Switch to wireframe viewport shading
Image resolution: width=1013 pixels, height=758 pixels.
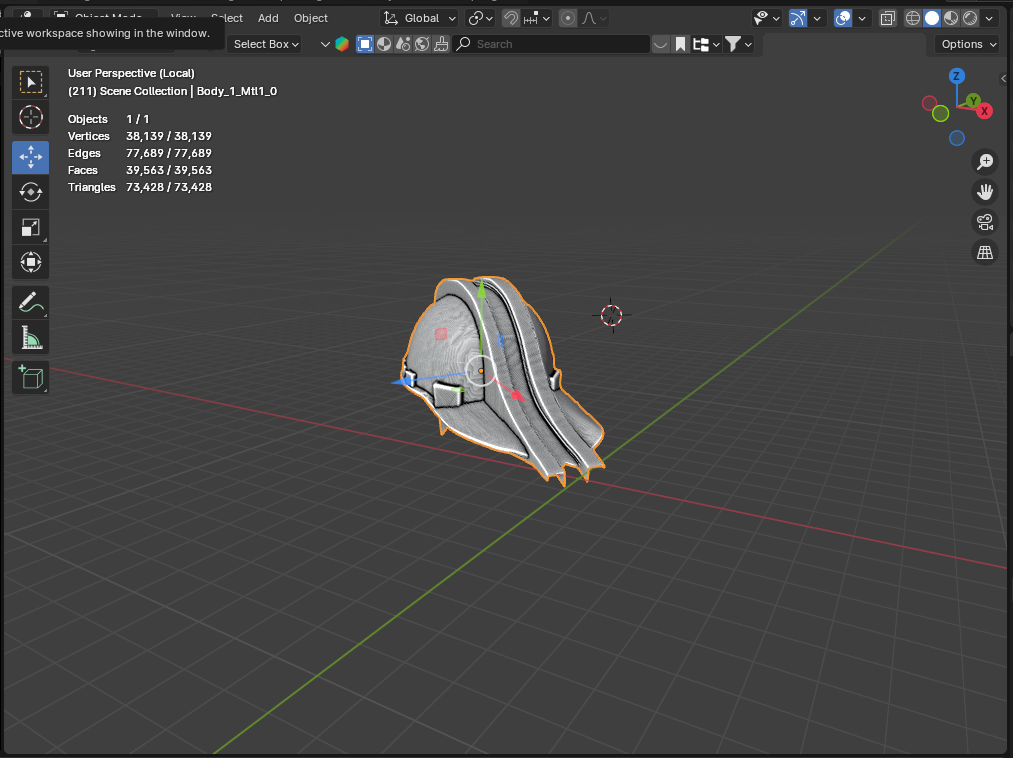(x=912, y=18)
